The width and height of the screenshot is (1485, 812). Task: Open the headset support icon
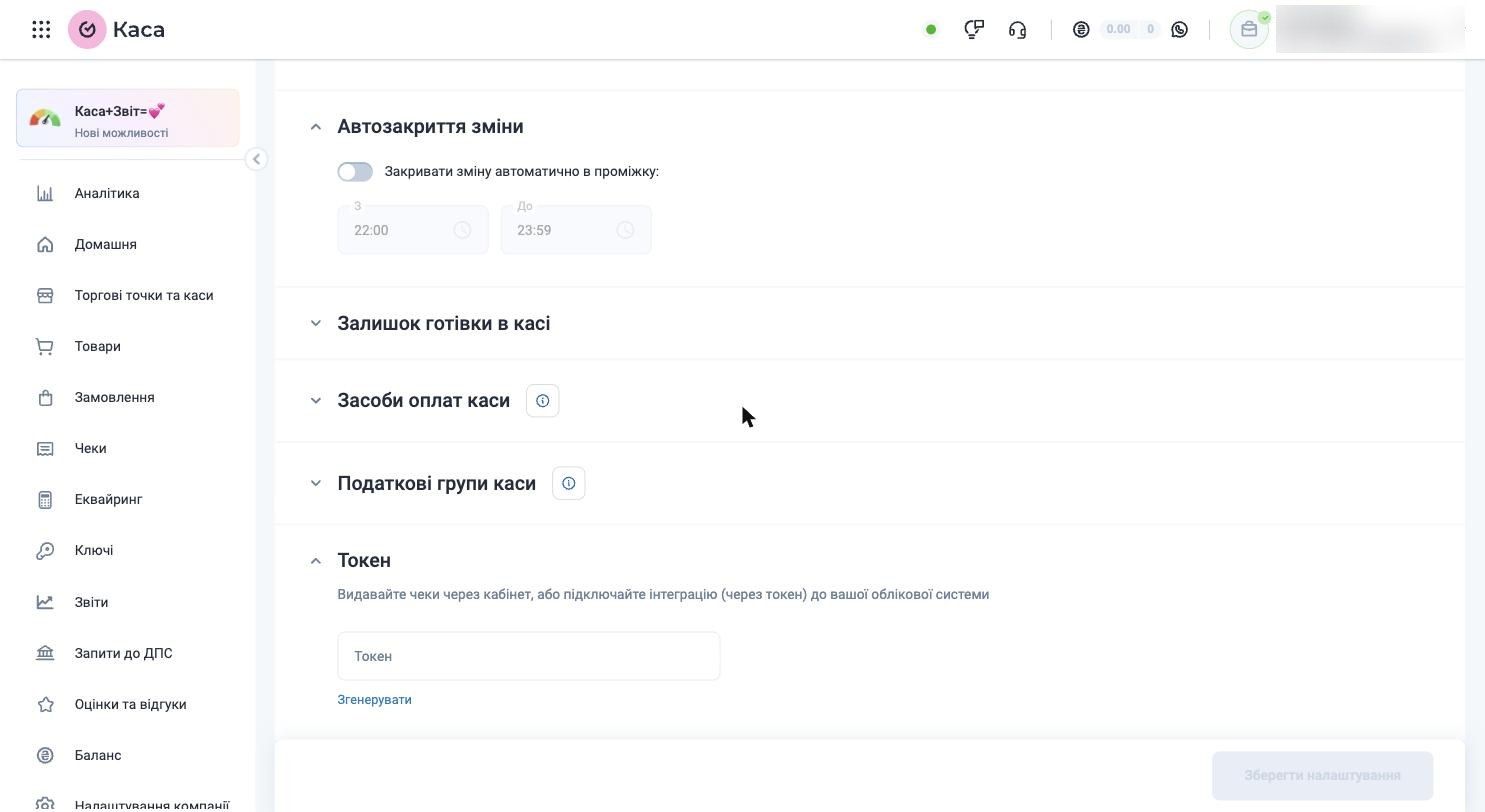[1017, 30]
